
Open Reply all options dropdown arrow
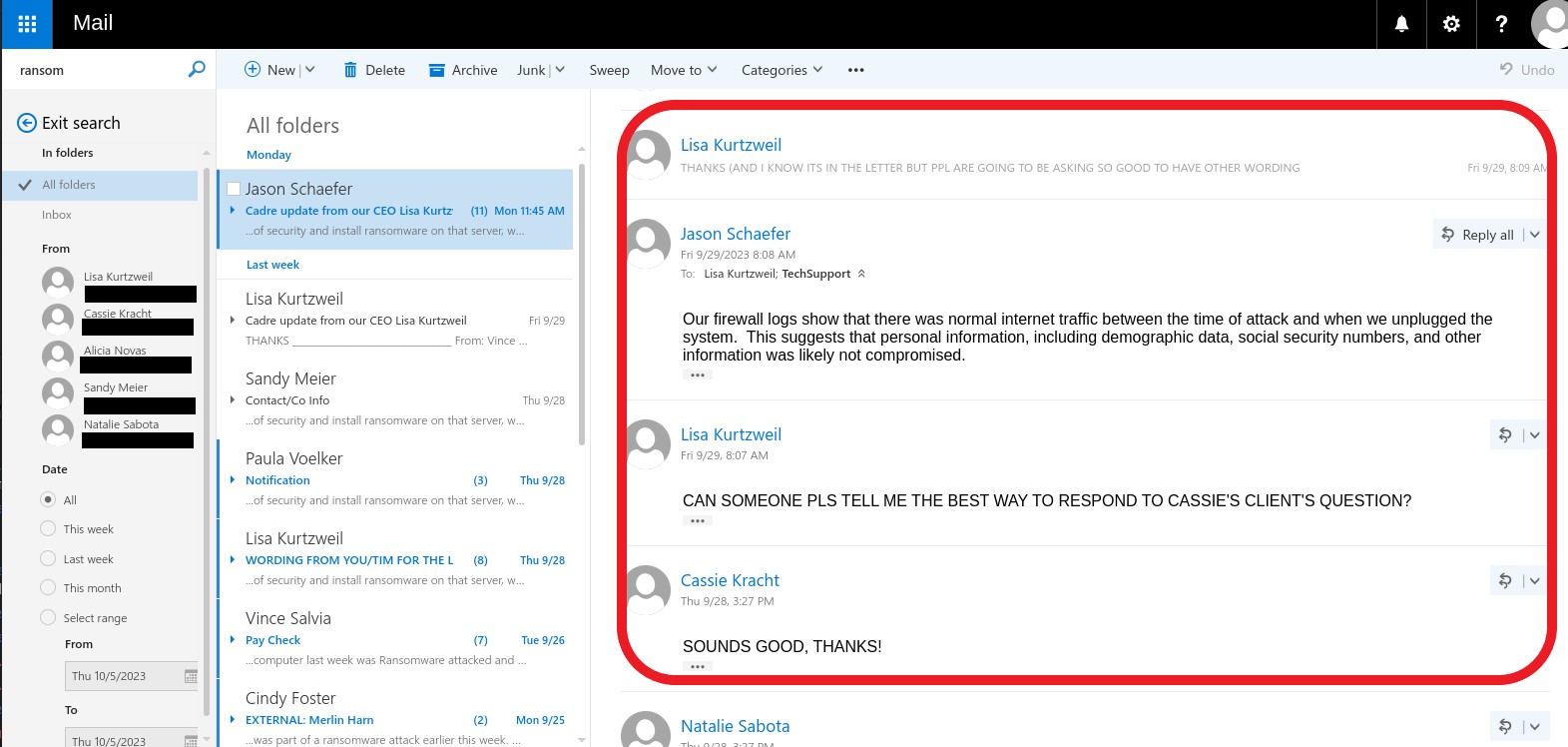(x=1534, y=235)
